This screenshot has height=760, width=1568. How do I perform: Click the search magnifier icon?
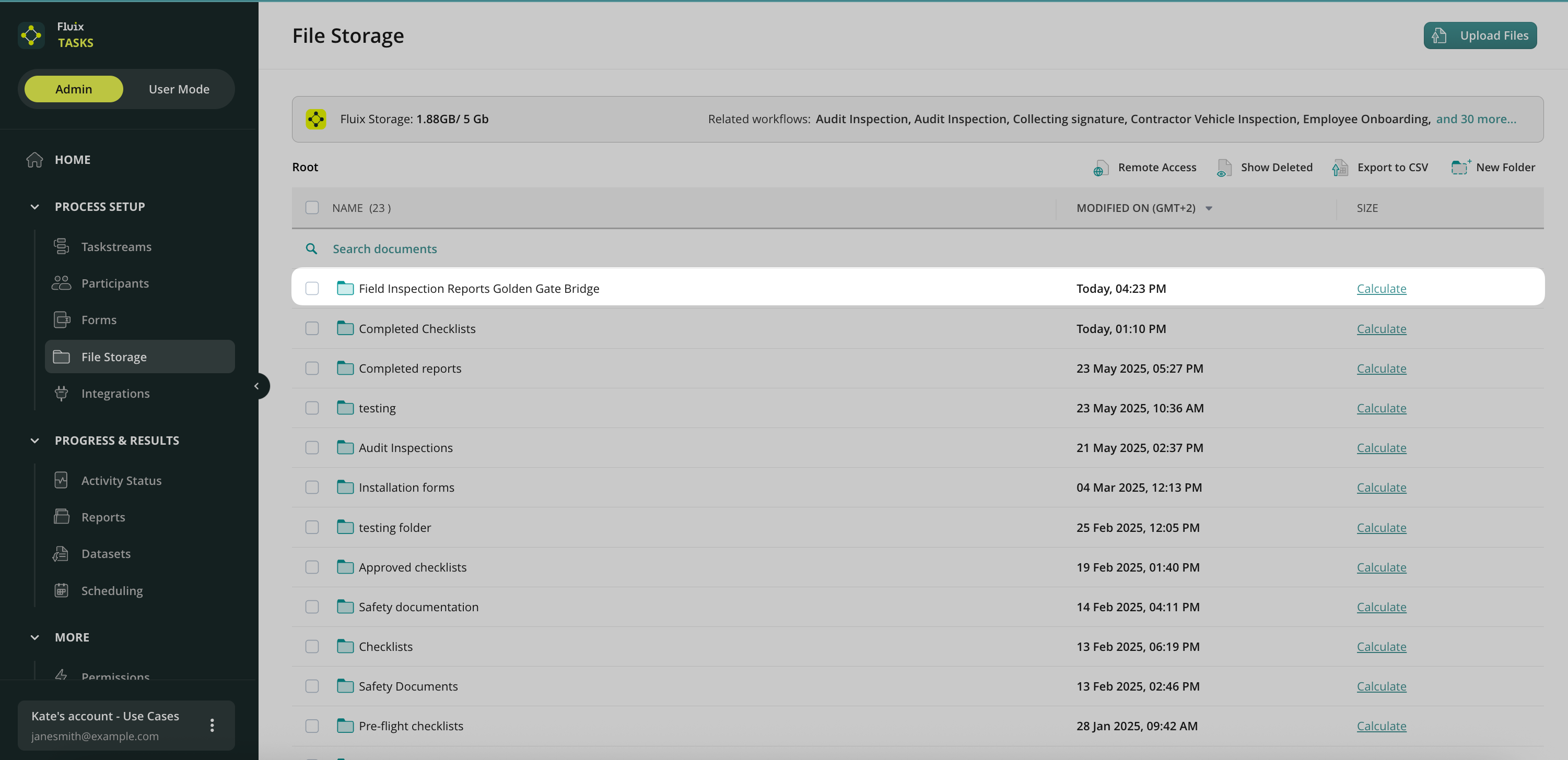click(x=311, y=249)
